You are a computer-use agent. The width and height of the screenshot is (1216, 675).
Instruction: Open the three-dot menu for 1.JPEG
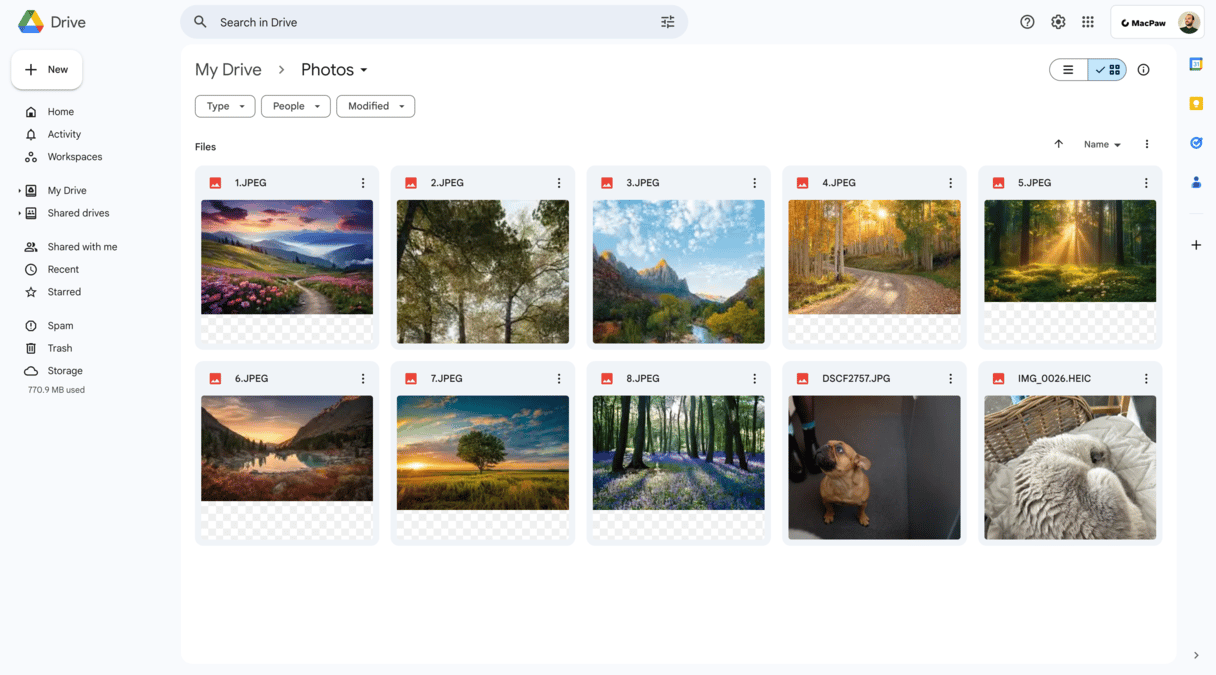pyautogui.click(x=363, y=183)
